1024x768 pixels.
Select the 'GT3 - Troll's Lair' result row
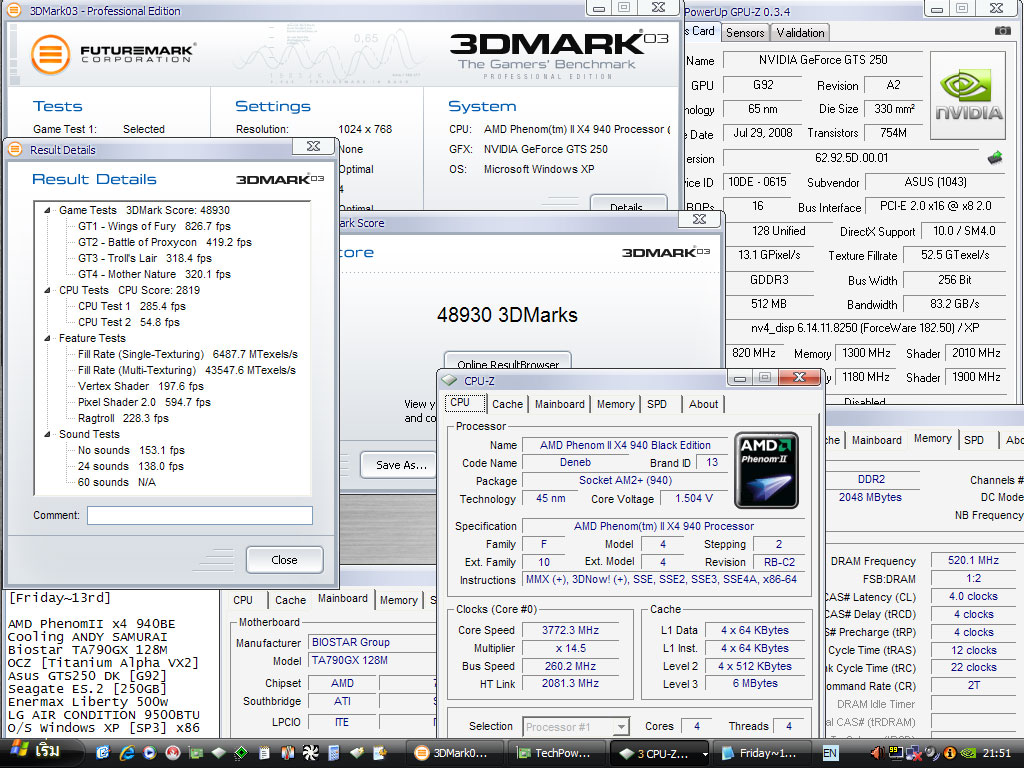(145, 259)
